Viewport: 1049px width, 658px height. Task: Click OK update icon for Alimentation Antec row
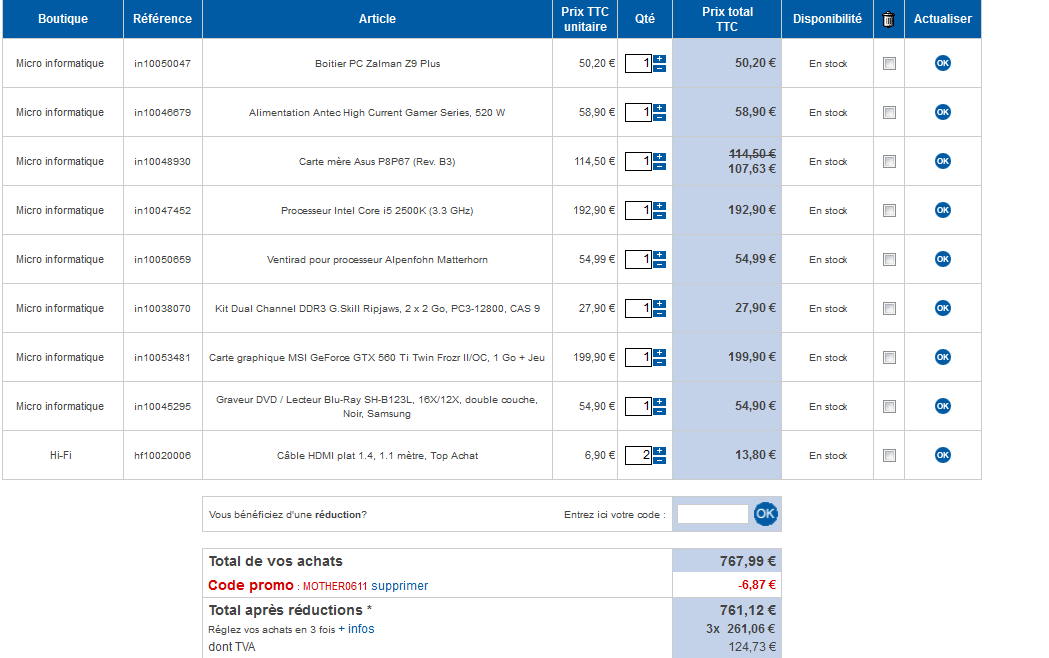(942, 112)
